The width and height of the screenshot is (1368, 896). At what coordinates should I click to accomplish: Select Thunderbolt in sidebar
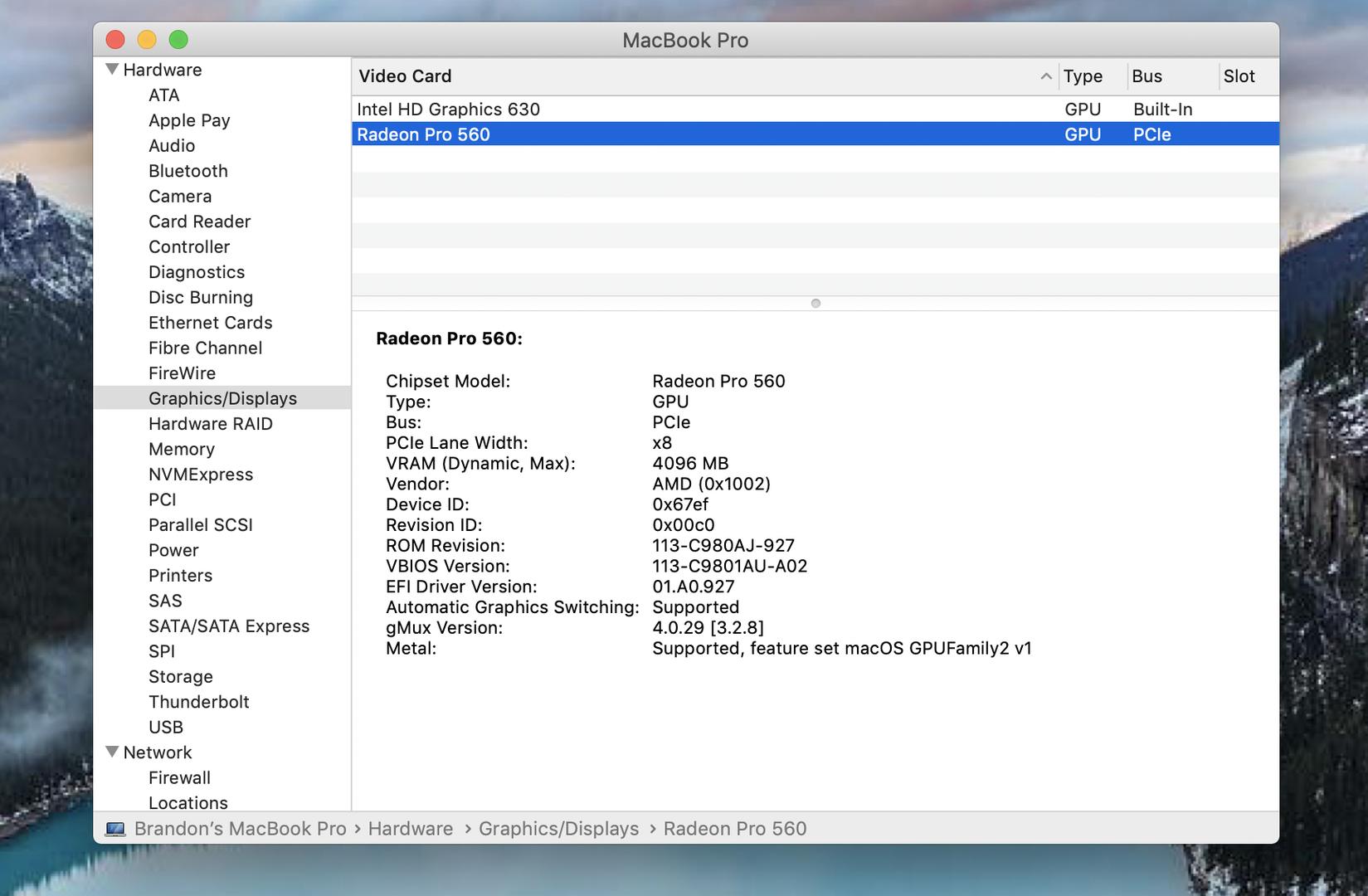pos(198,703)
